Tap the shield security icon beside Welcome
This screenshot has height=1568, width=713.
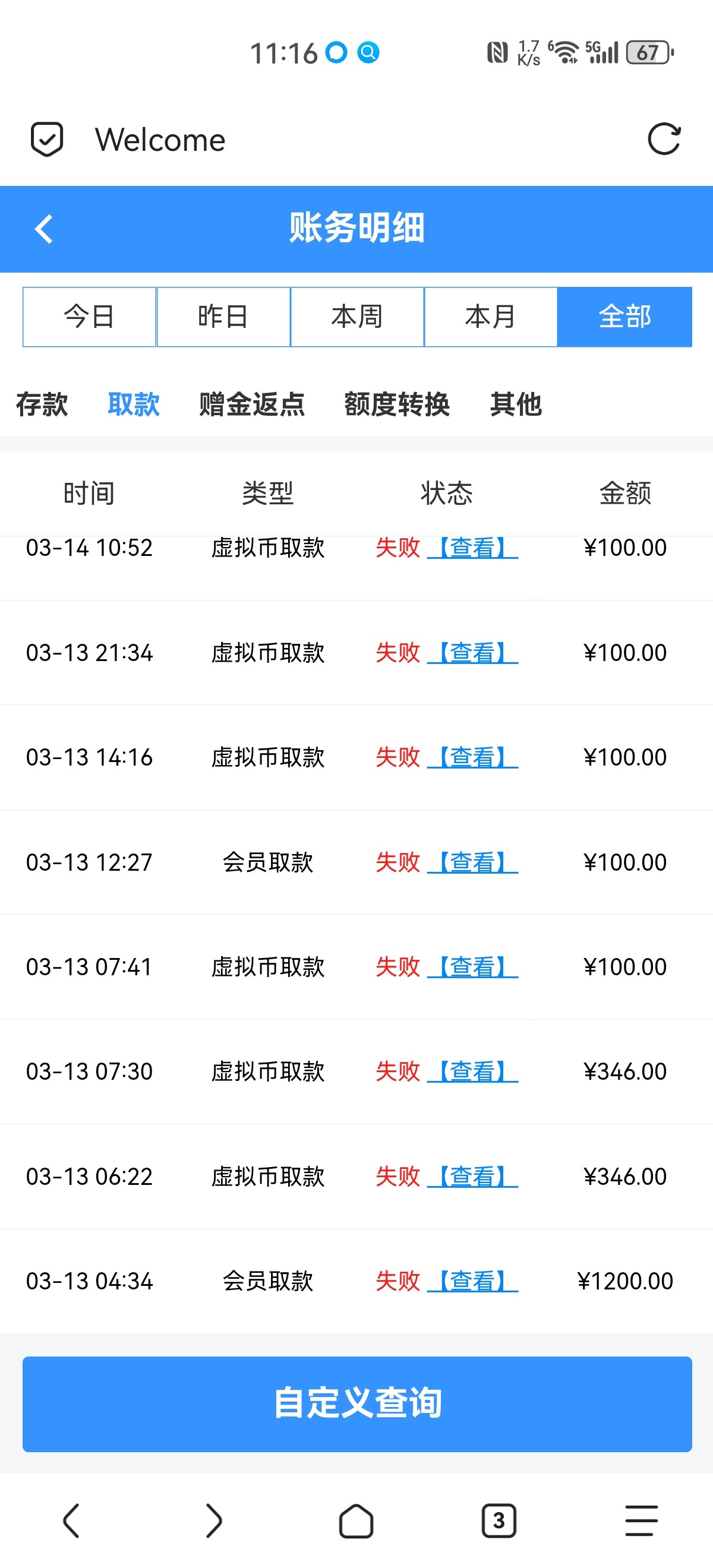coord(47,140)
